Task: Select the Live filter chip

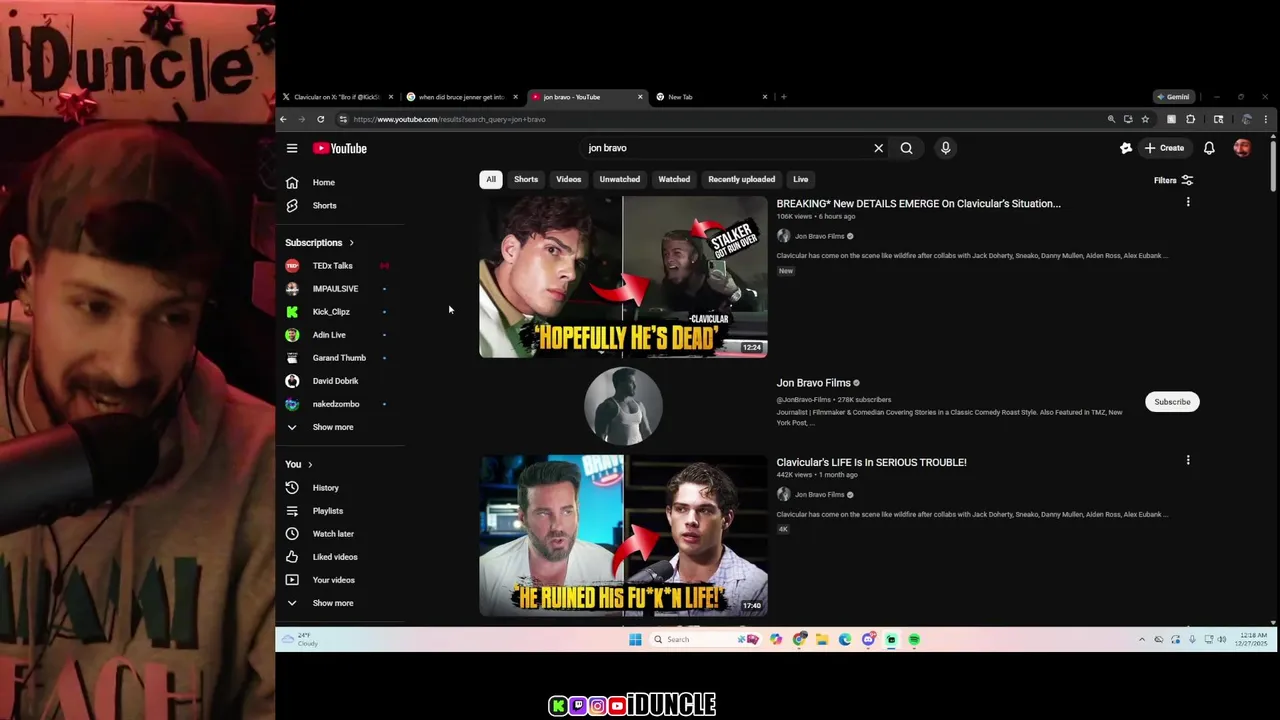Action: (801, 179)
